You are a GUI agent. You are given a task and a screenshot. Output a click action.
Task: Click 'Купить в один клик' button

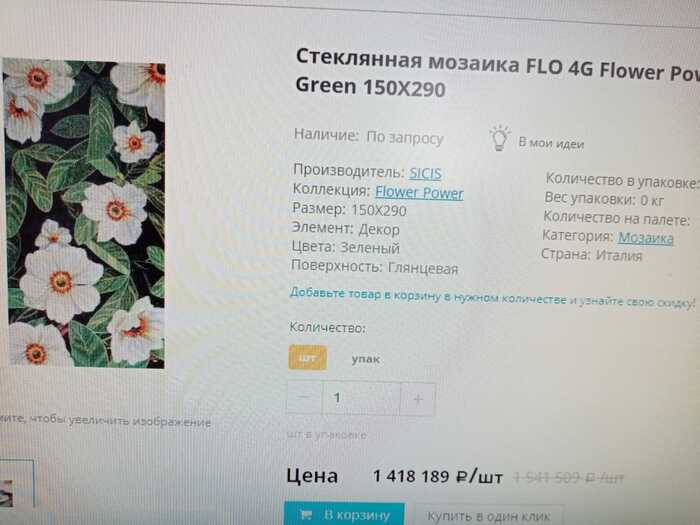pos(489,516)
